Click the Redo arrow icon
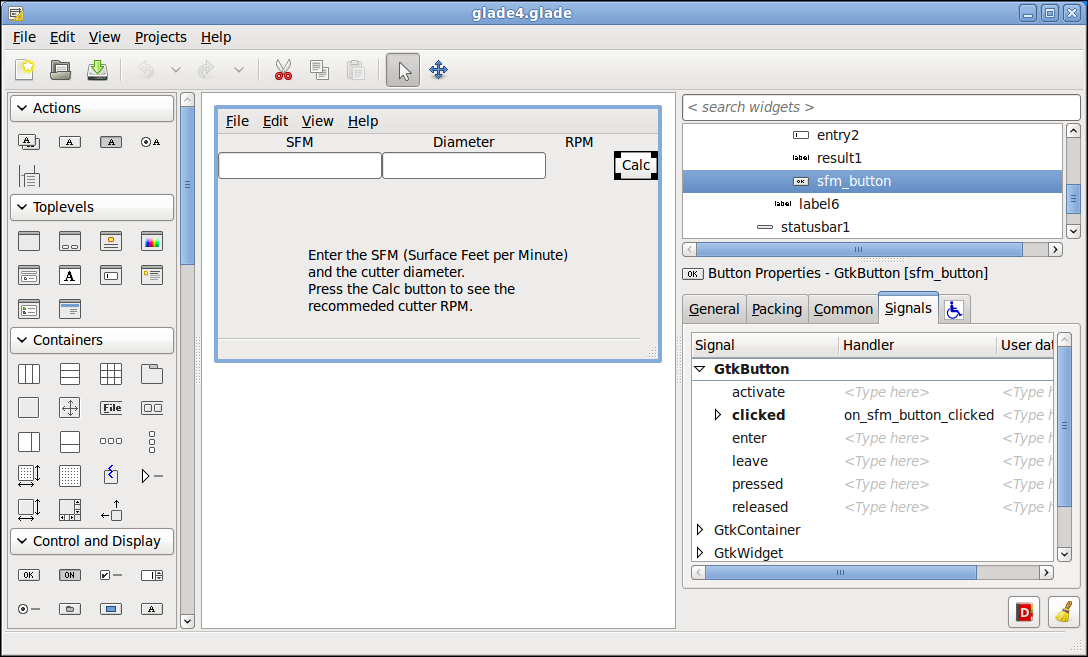Viewport: 1088px width, 657px height. [x=206, y=69]
